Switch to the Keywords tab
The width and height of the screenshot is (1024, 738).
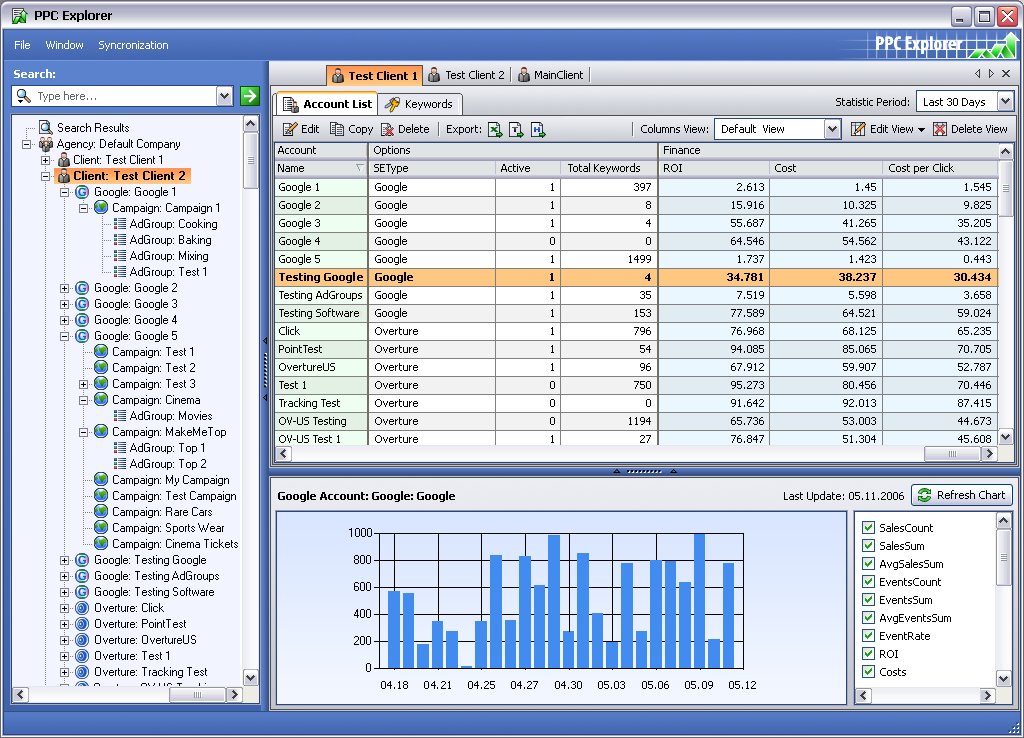[x=419, y=104]
